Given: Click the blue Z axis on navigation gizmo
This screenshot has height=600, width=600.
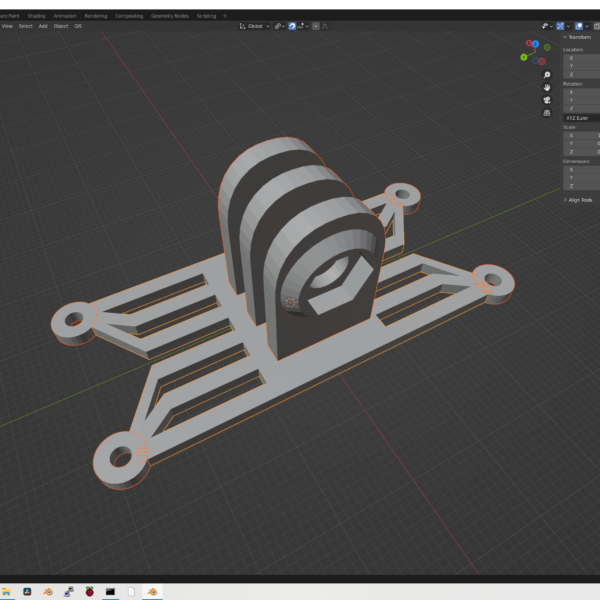Looking at the screenshot, I should click(536, 44).
